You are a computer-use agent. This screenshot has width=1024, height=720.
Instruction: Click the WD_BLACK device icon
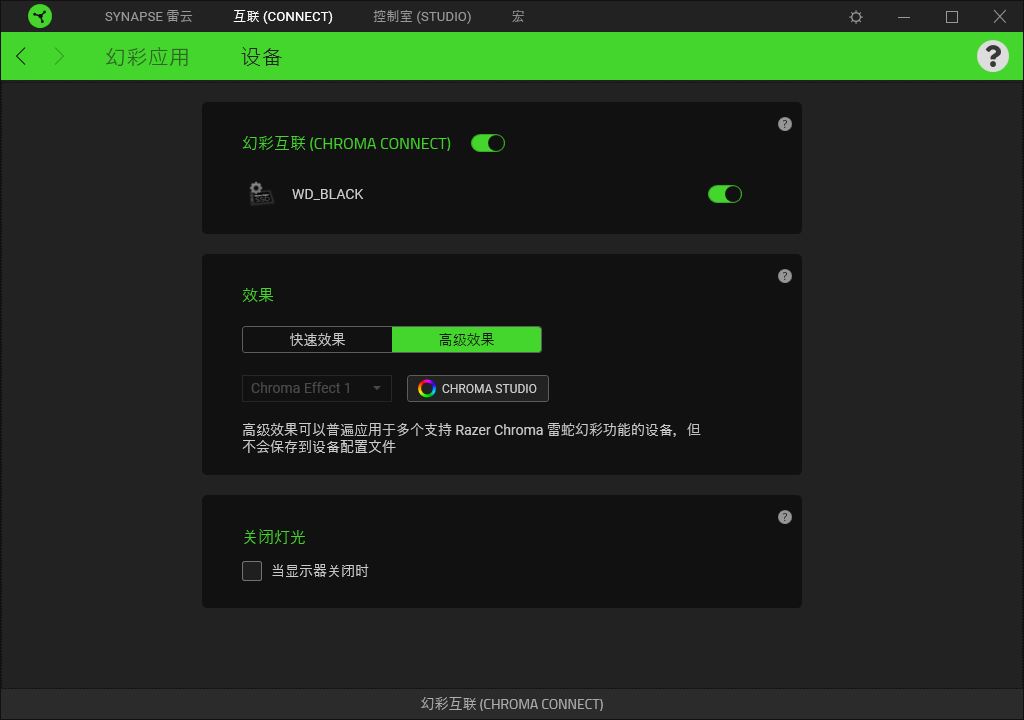point(261,193)
